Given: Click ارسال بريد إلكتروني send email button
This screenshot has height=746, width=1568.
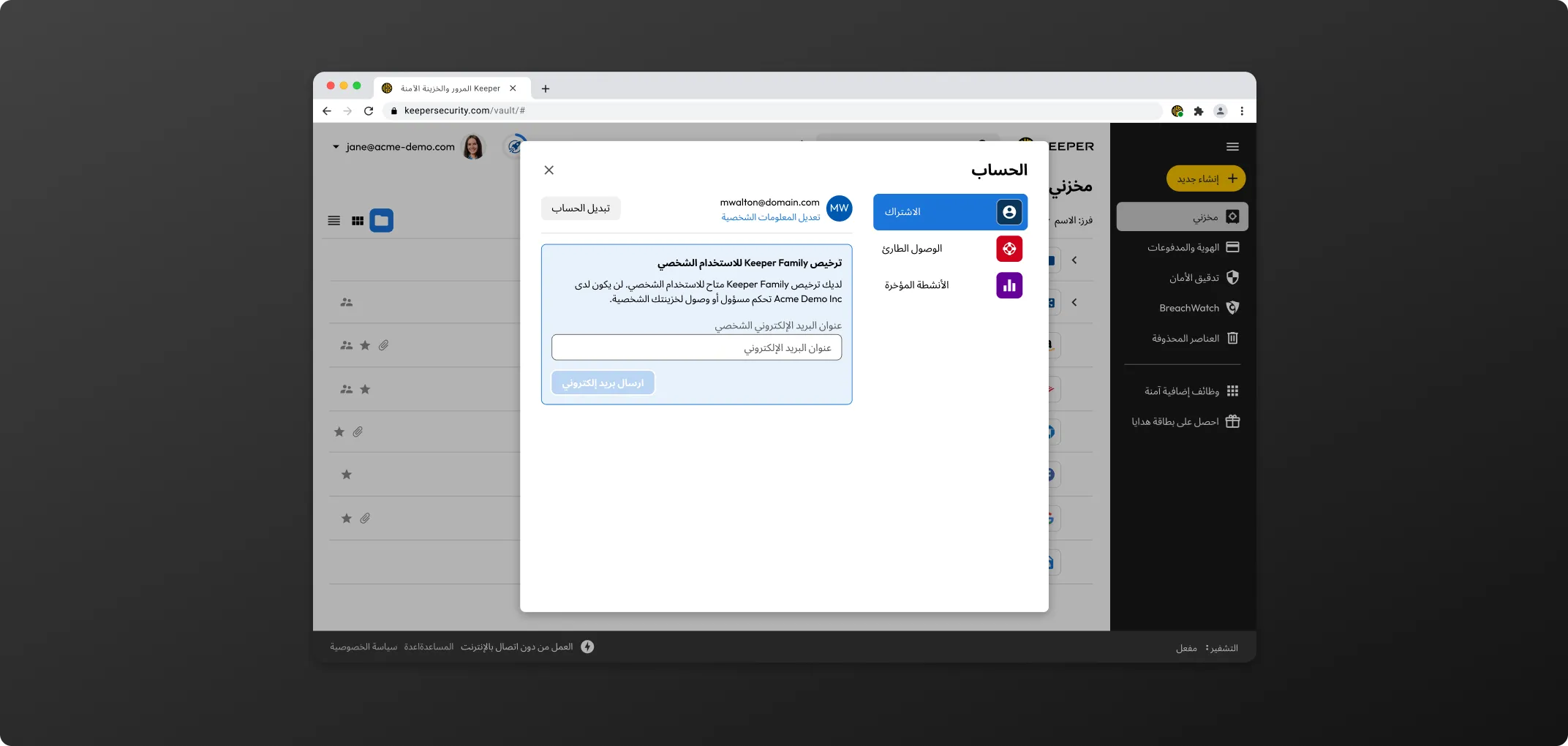Looking at the screenshot, I should click(603, 383).
